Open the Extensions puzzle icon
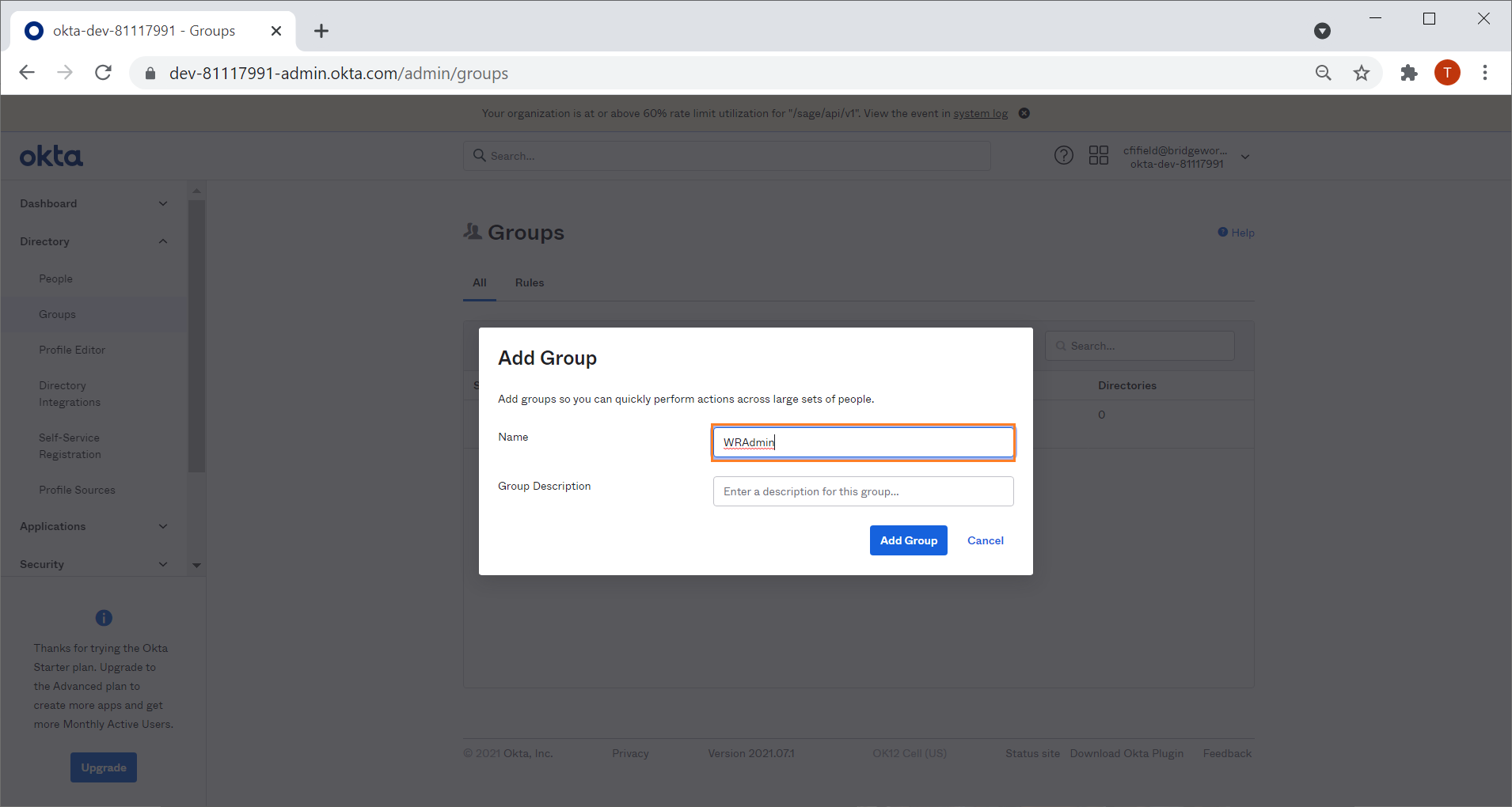The image size is (1512, 807). pyautogui.click(x=1409, y=73)
